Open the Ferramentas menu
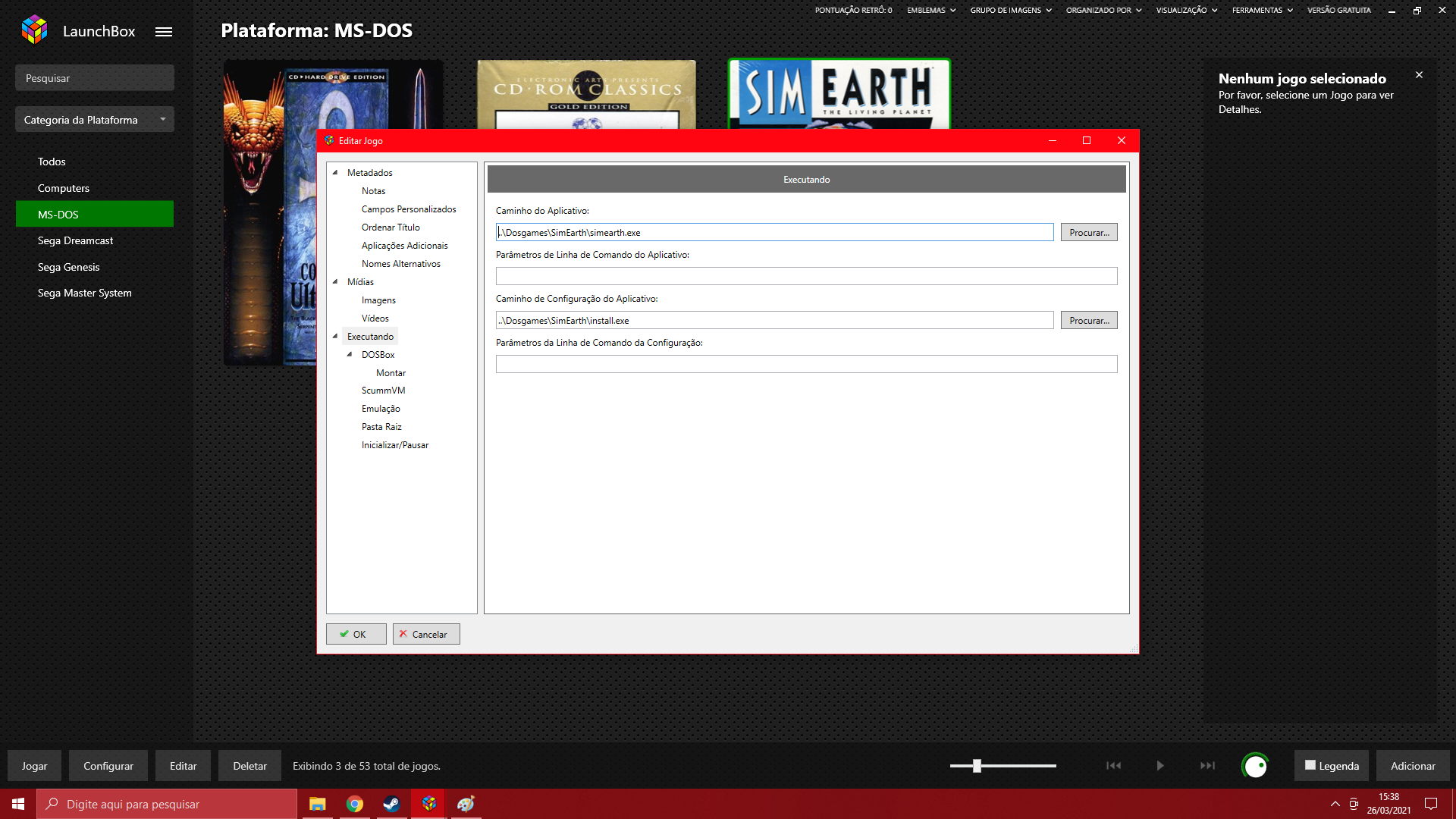This screenshot has height=819, width=1456. [x=1262, y=11]
